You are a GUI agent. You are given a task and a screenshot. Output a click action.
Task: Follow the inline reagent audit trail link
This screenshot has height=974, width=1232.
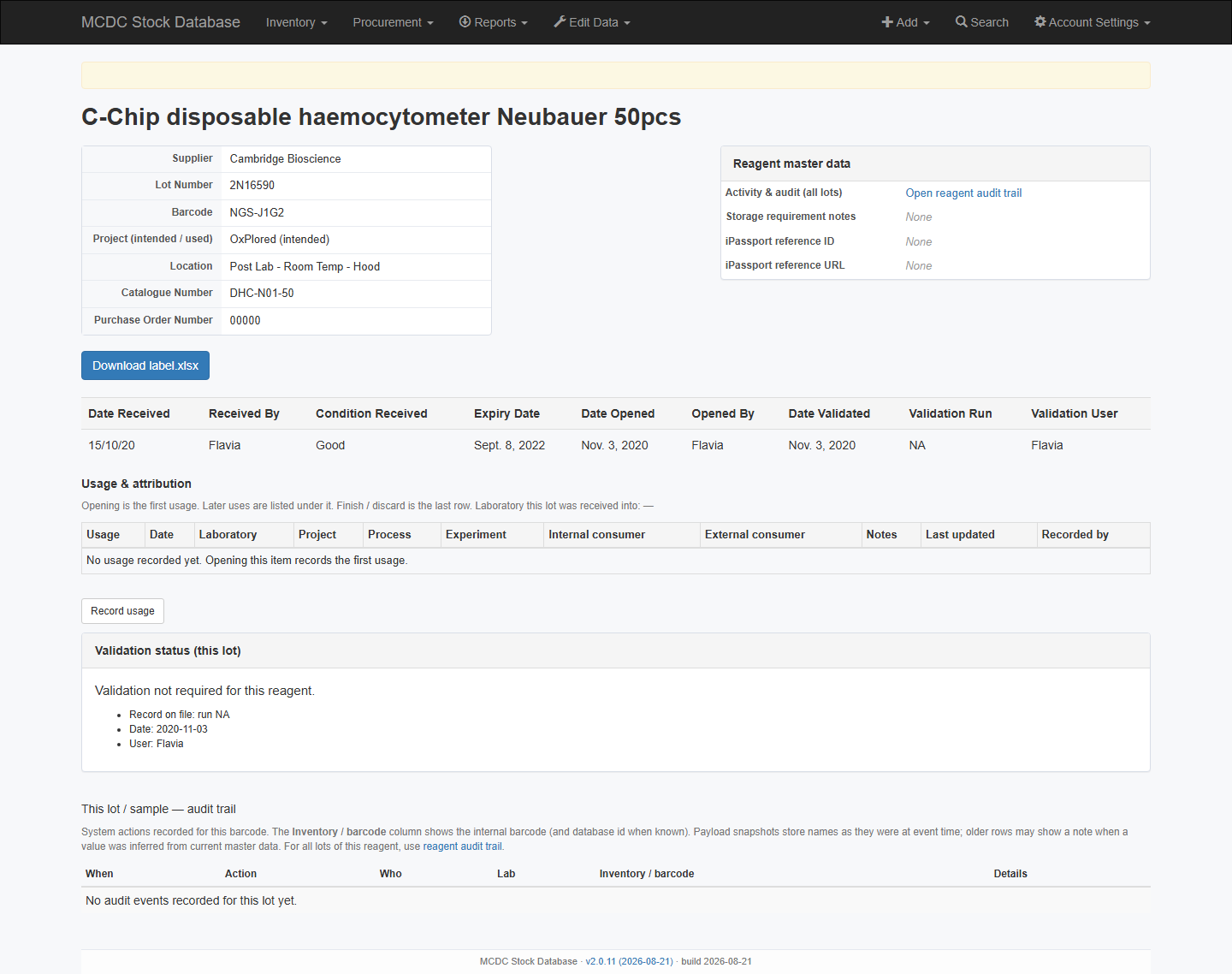click(462, 846)
